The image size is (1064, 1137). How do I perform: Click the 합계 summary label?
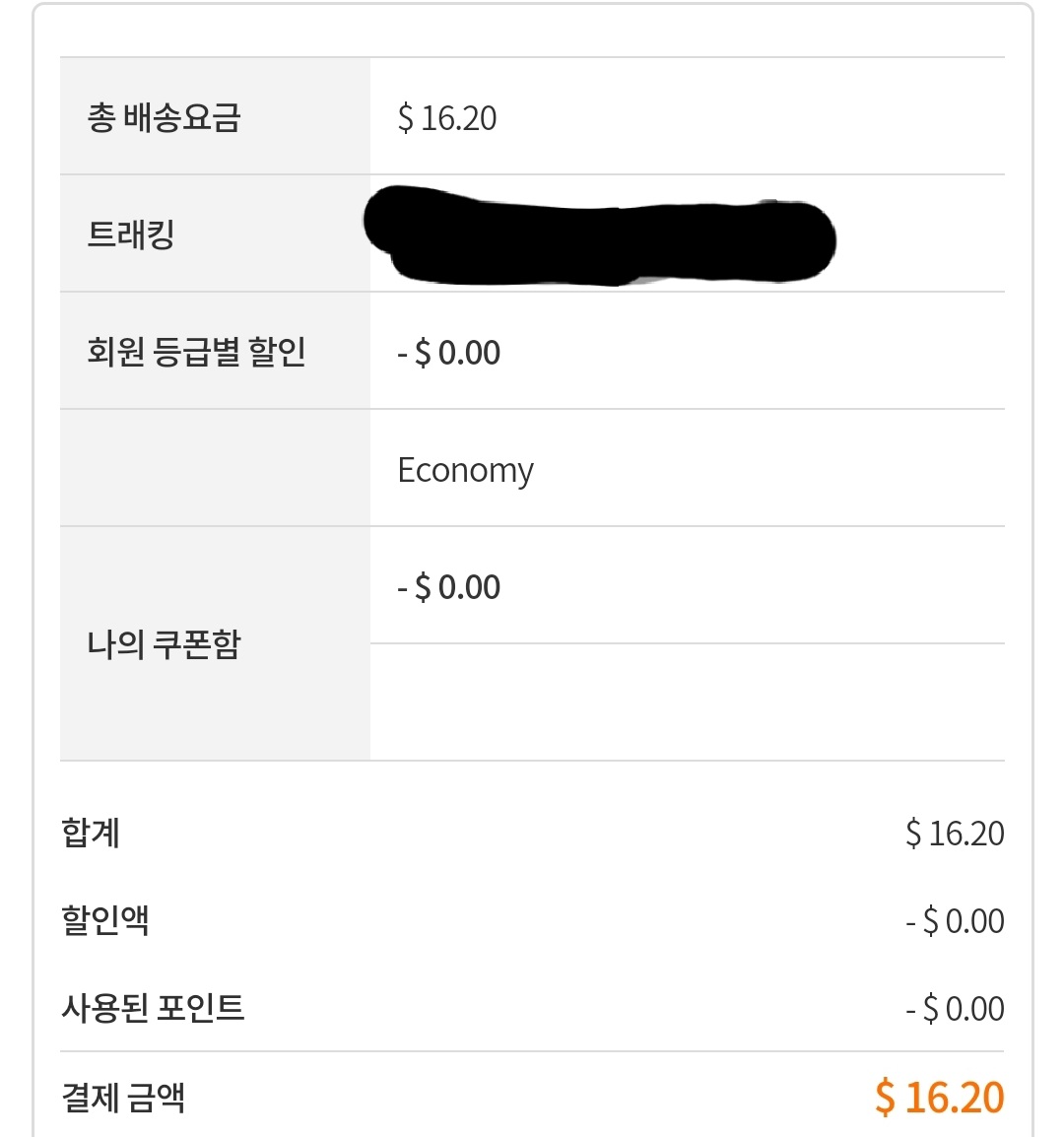click(91, 834)
